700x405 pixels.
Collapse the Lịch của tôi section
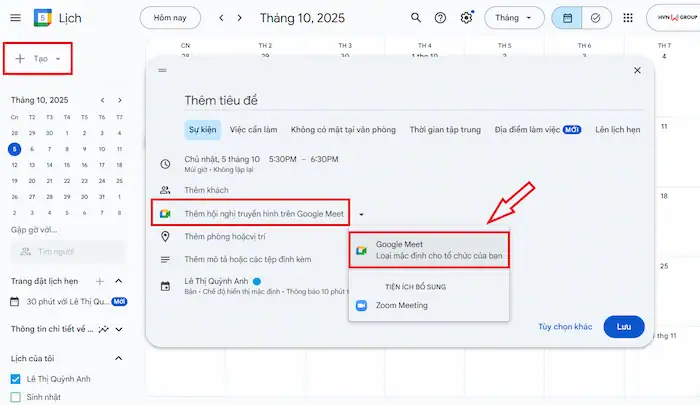click(x=117, y=358)
